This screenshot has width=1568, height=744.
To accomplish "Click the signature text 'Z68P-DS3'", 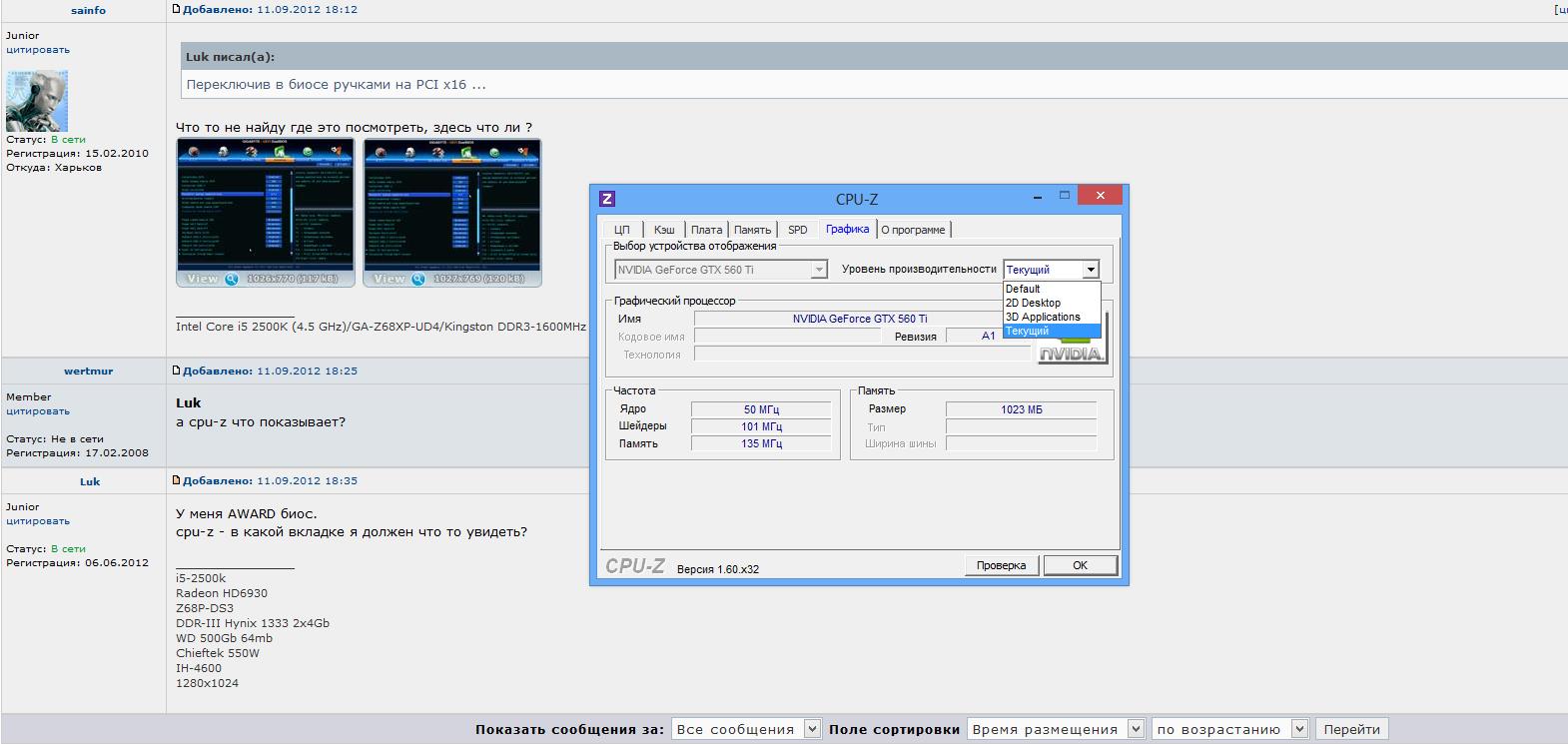I will coord(205,608).
